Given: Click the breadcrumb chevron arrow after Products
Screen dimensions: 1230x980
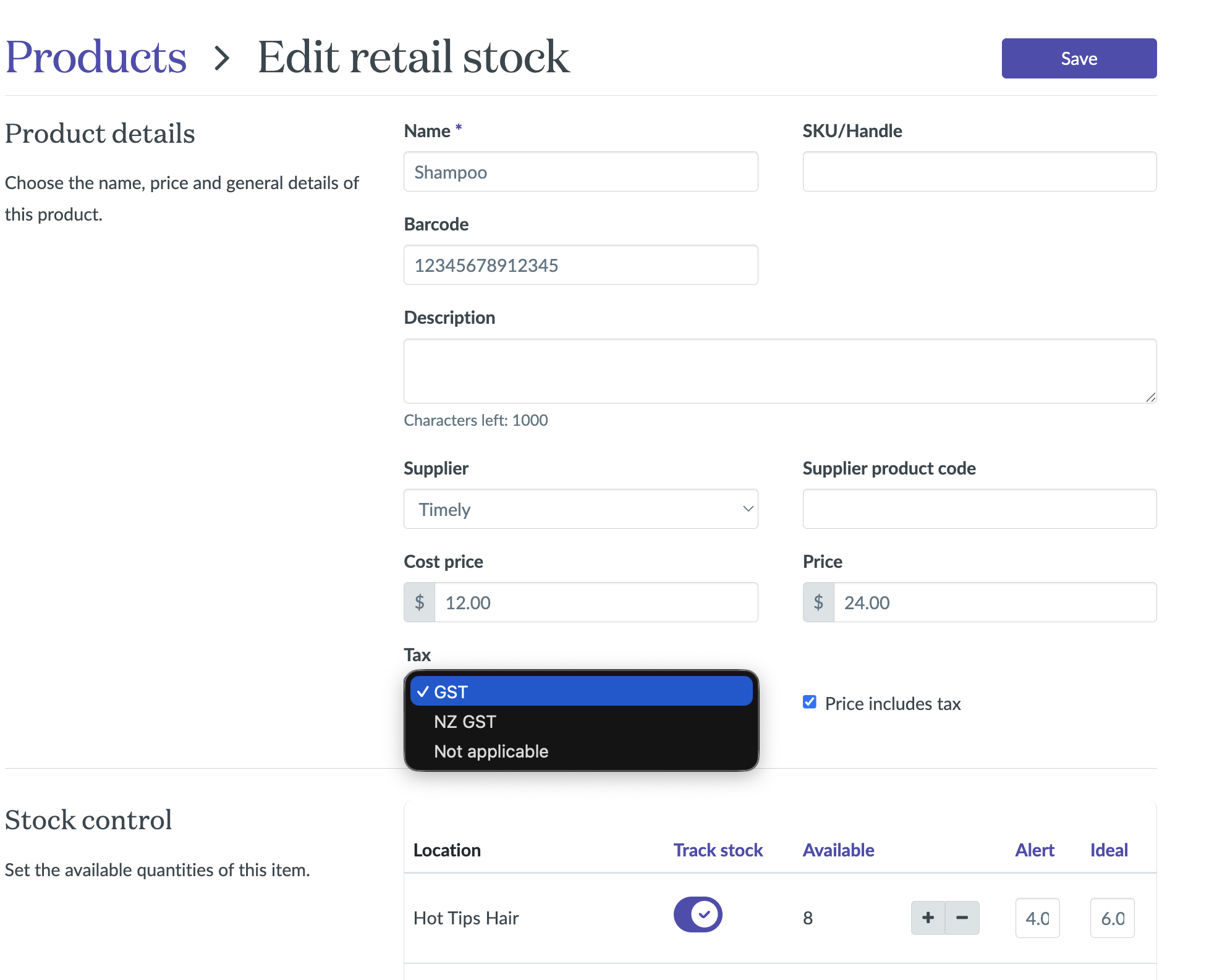Looking at the screenshot, I should 222,58.
